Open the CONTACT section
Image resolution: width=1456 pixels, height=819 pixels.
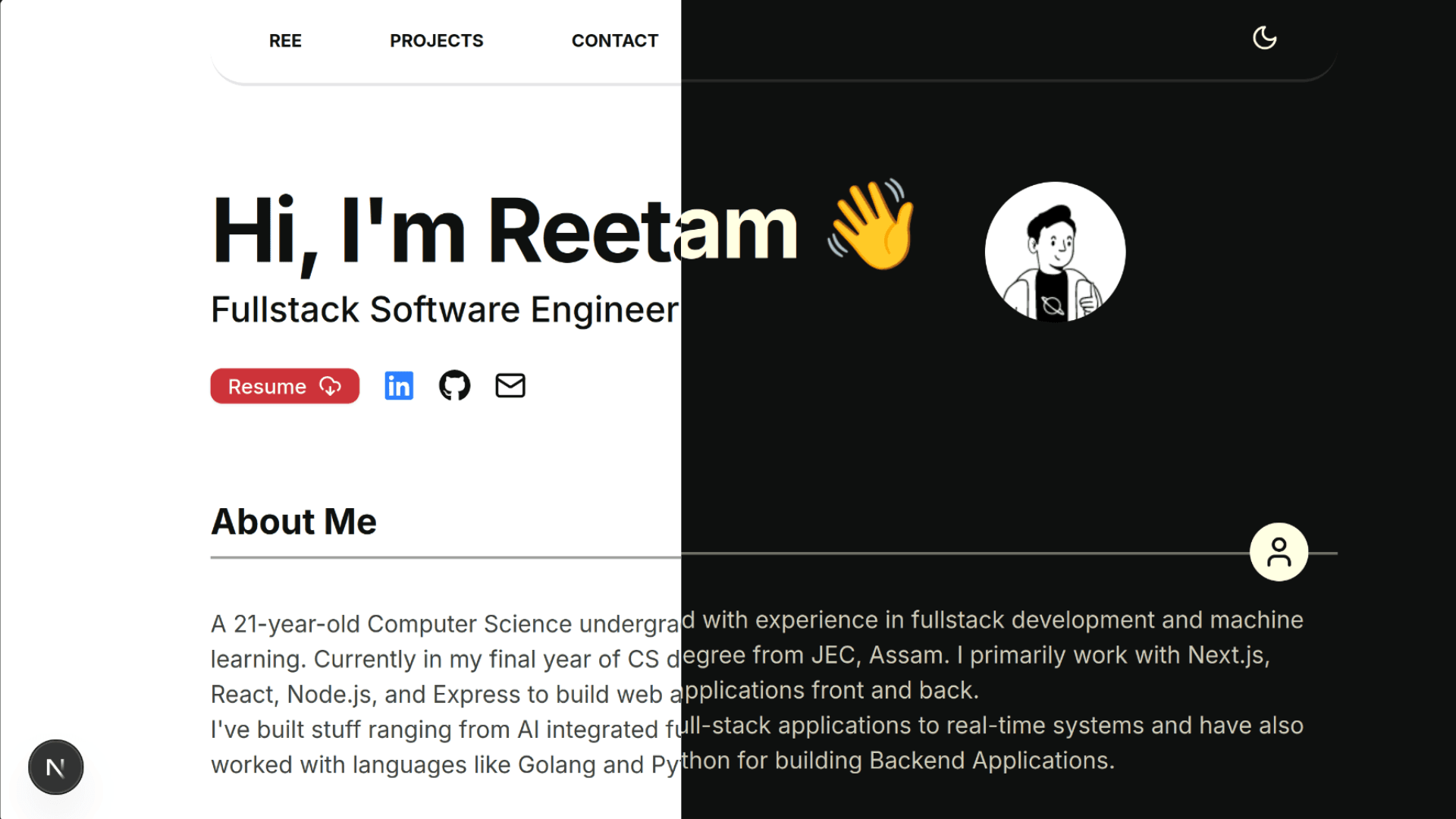(x=615, y=40)
